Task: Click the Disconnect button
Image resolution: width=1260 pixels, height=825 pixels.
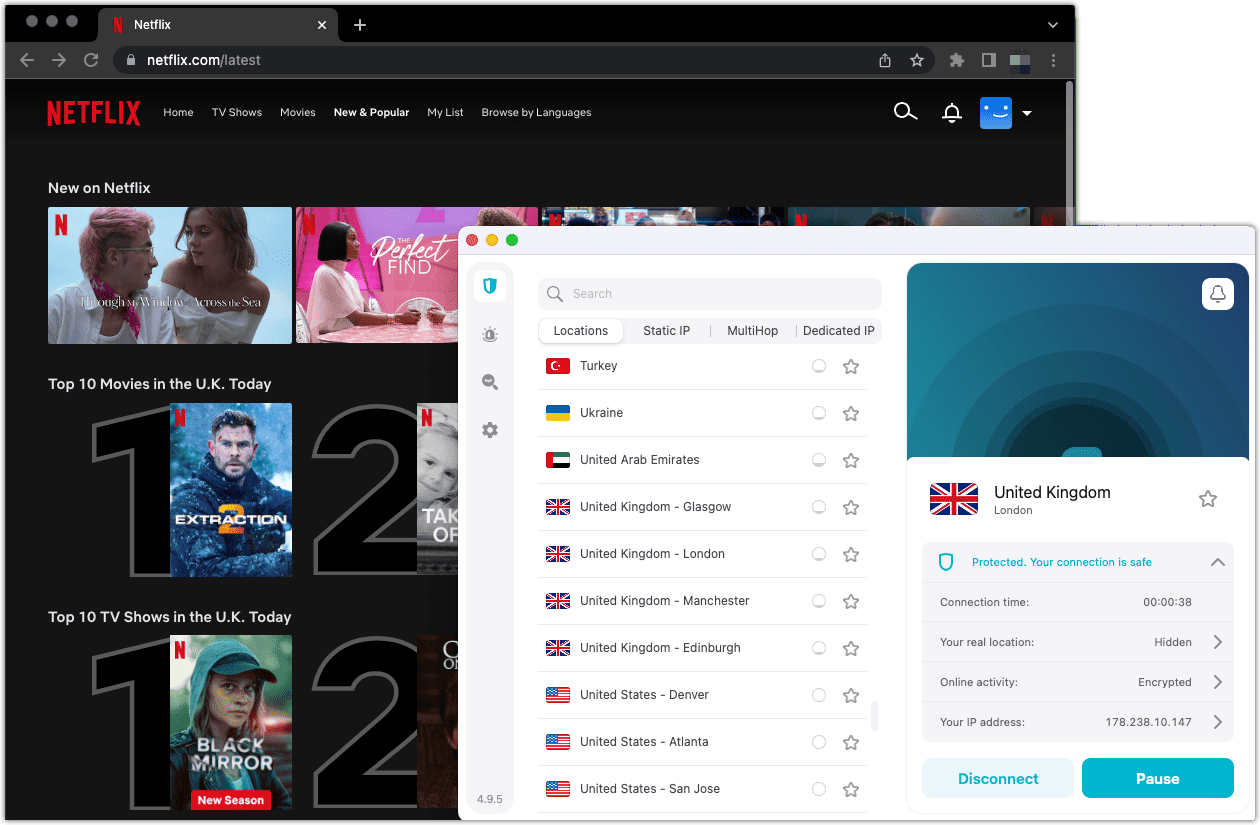Action: pos(997,778)
